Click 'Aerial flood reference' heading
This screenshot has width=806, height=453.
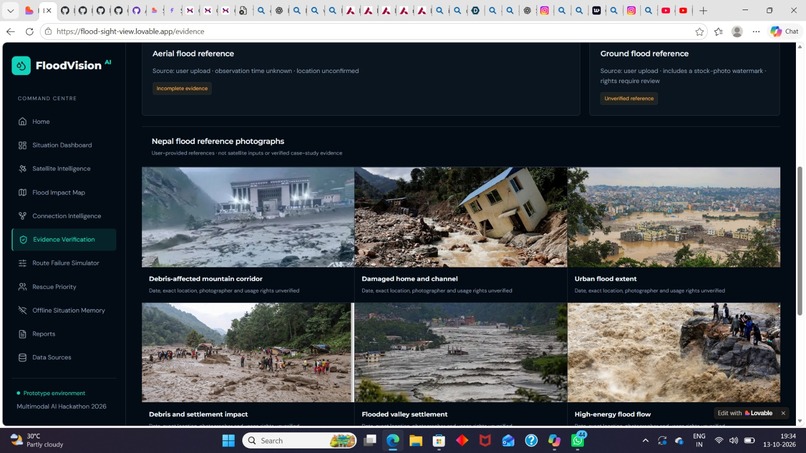coord(193,53)
